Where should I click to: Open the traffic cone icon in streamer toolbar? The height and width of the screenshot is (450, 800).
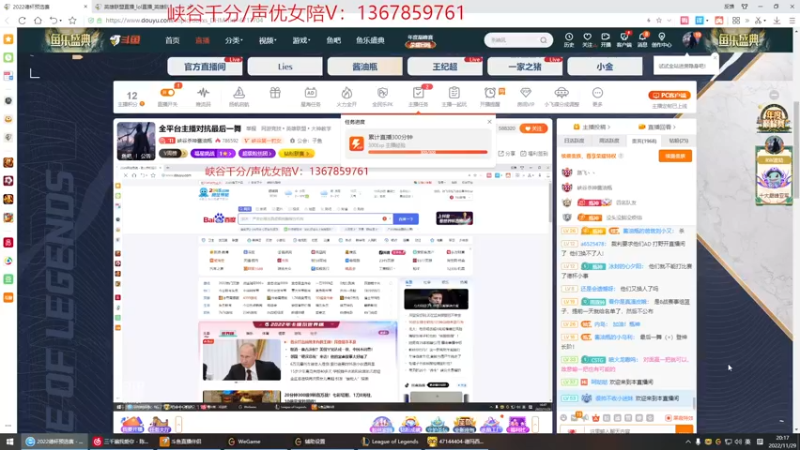[x=239, y=93]
